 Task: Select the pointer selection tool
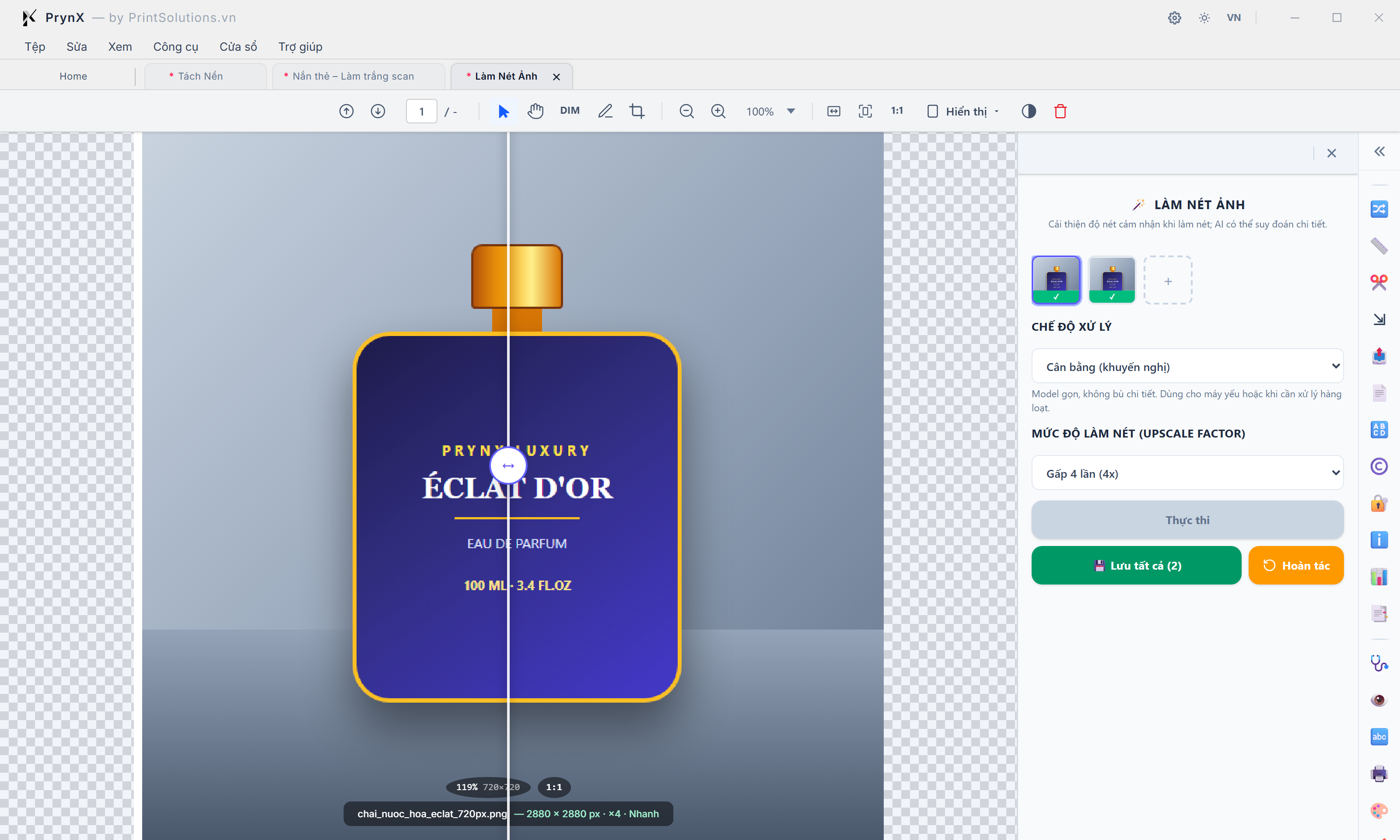pyautogui.click(x=503, y=112)
